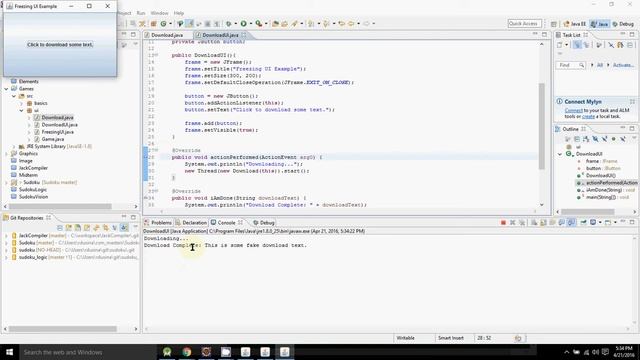Expand JackCompiler repository in Git Repositories
The width and height of the screenshot is (640, 360).
tap(6, 236)
